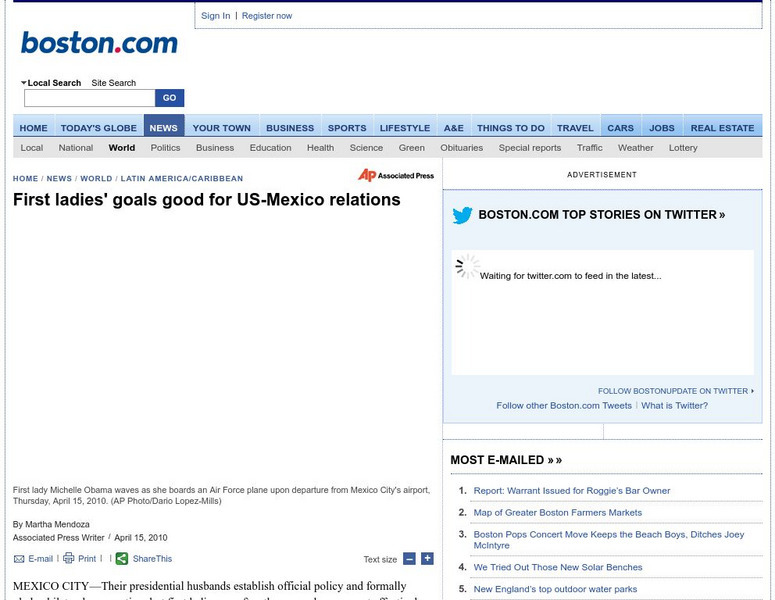
Task: Click the GO search button
Action: point(170,98)
